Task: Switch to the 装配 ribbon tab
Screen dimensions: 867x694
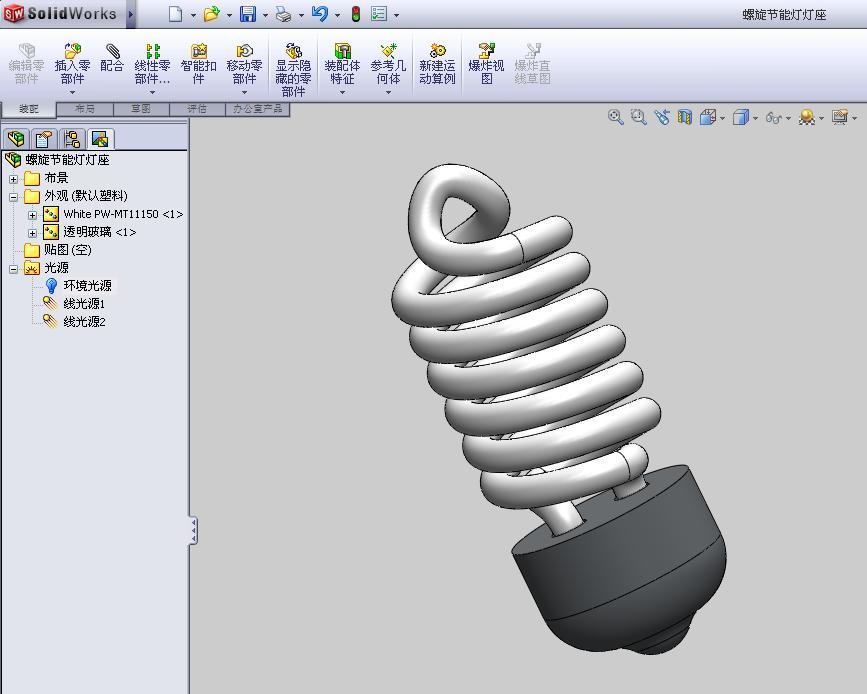Action: point(29,109)
